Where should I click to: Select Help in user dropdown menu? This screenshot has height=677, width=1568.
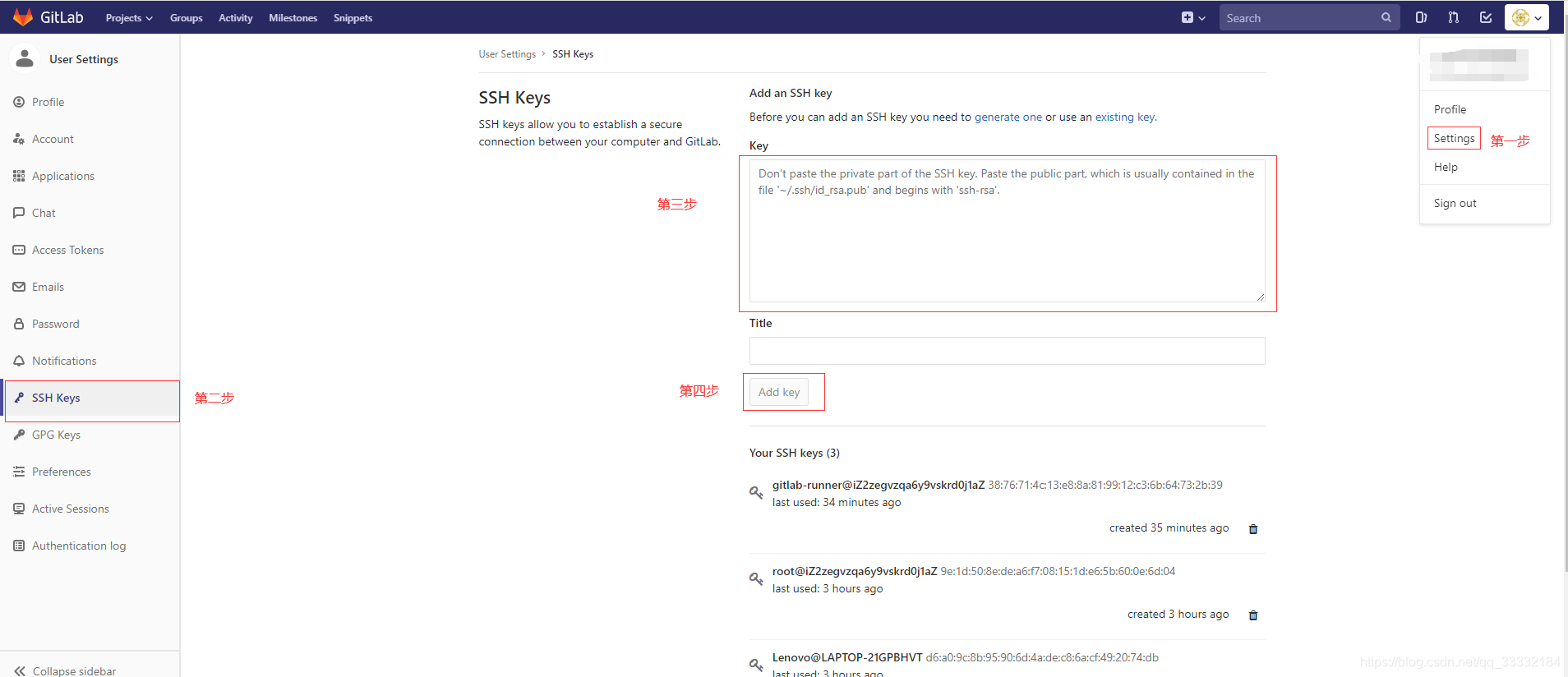(1446, 167)
